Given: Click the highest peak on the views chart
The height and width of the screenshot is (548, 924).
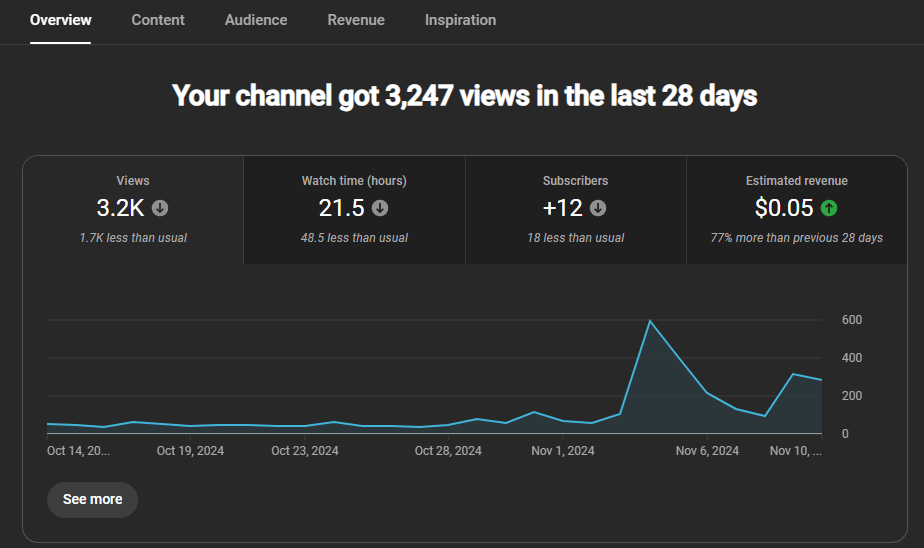Looking at the screenshot, I should point(650,321).
